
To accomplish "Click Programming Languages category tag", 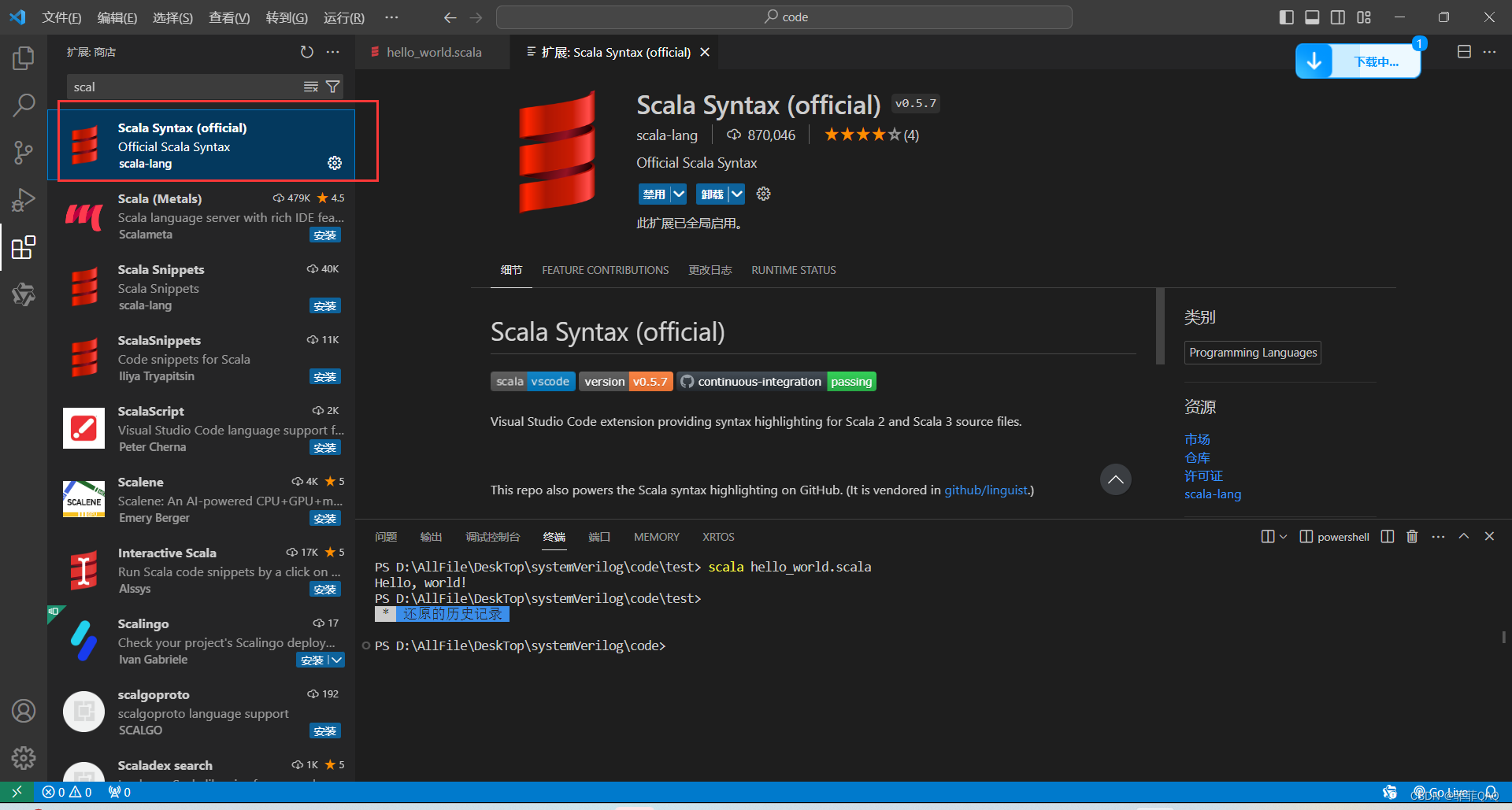I will (x=1253, y=353).
